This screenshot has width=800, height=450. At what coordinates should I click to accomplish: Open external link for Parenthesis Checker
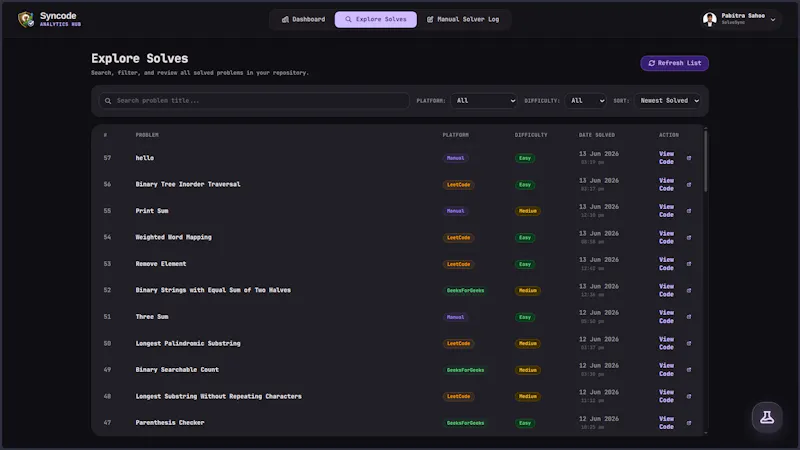pos(689,423)
